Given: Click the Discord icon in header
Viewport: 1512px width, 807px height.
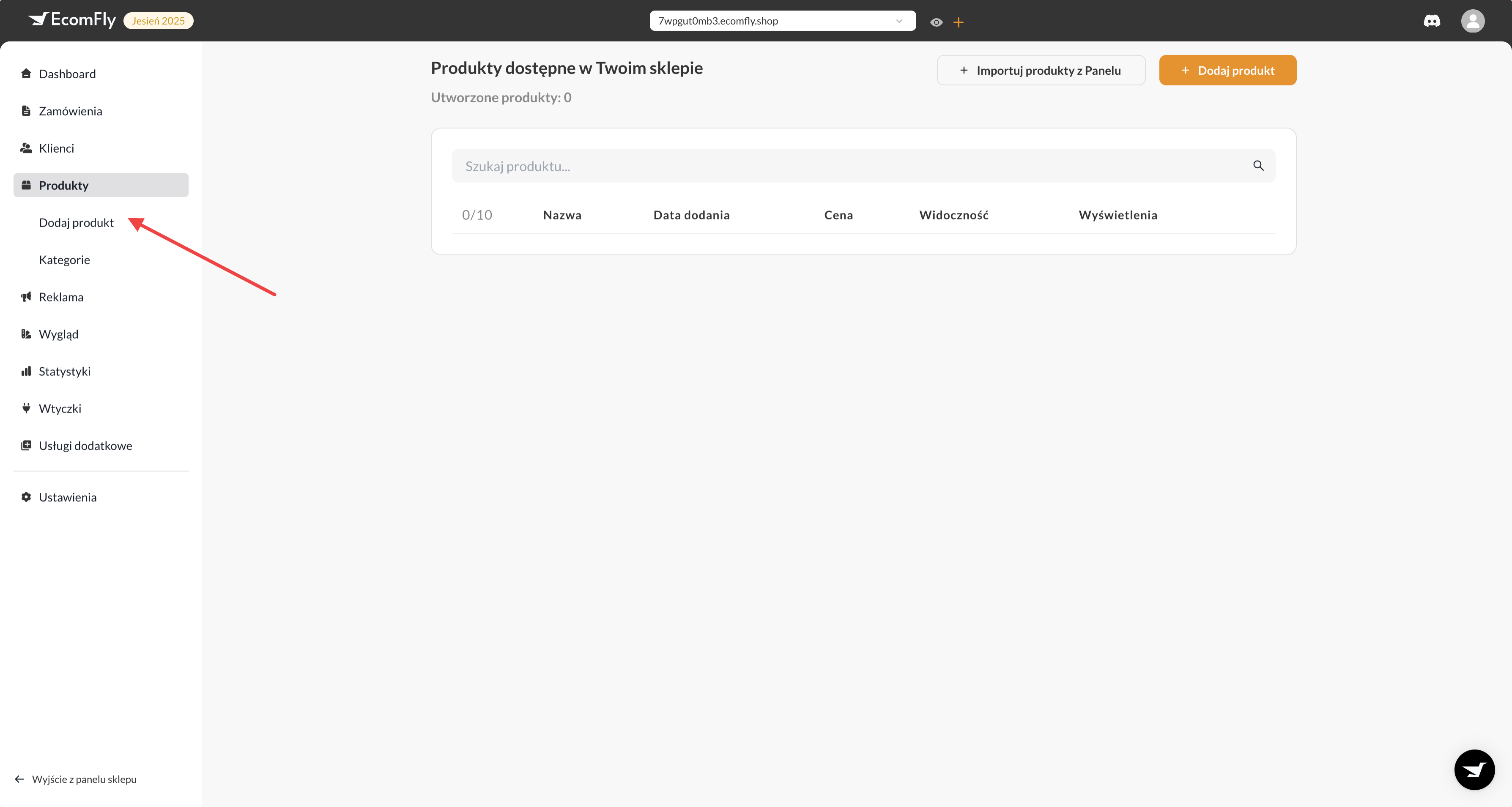Looking at the screenshot, I should [x=1432, y=21].
